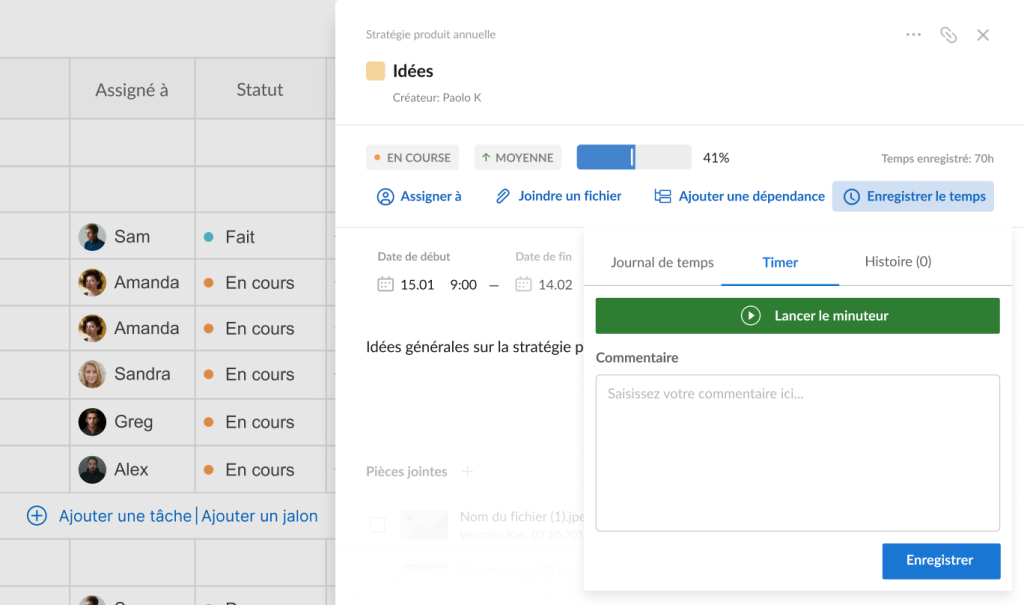Screen dimensions: 1024x605
Task: Select the start time 9:00
Action: click(x=463, y=285)
